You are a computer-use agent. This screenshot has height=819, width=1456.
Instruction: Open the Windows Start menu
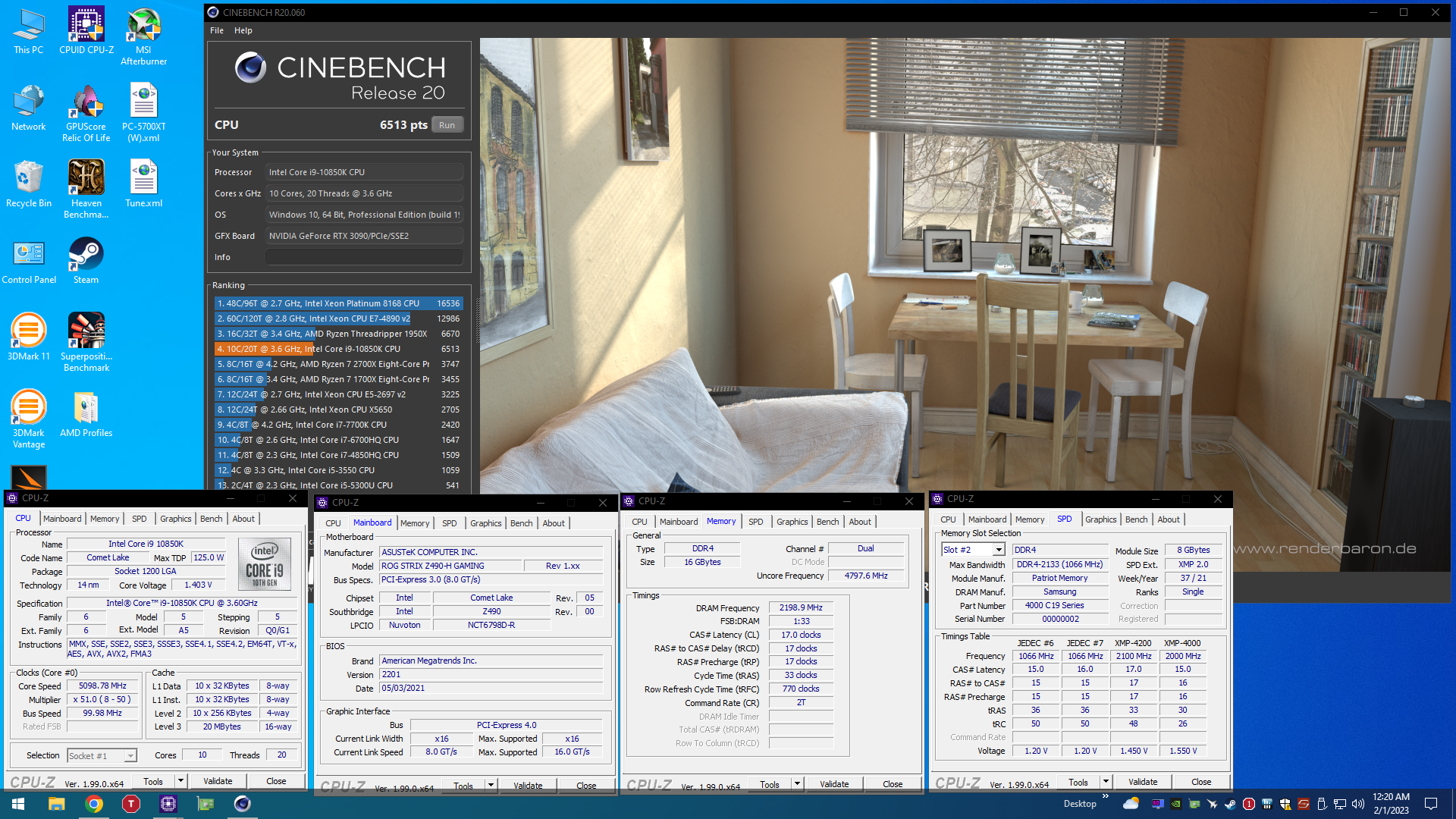18,804
